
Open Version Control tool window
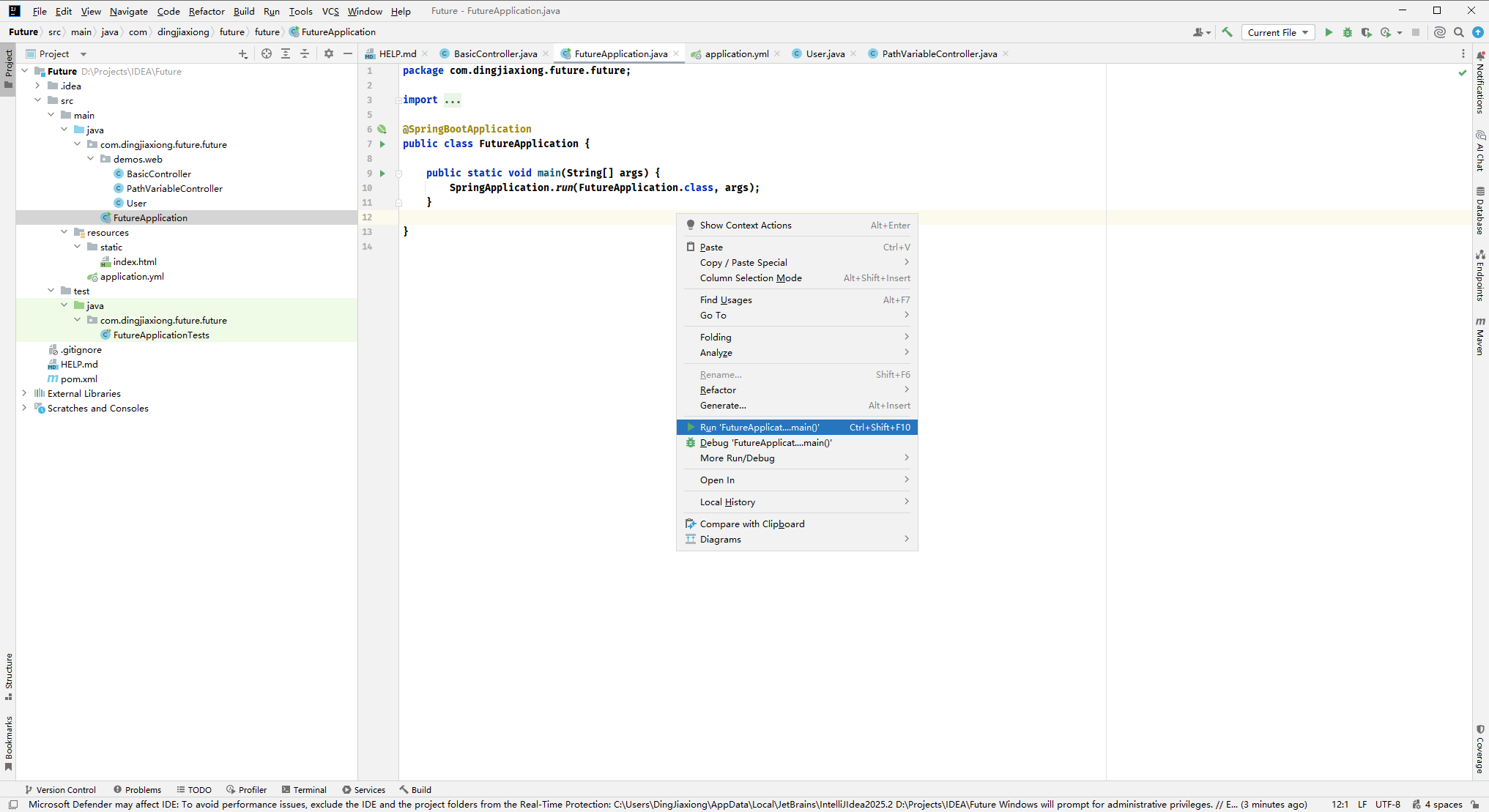(x=60, y=789)
